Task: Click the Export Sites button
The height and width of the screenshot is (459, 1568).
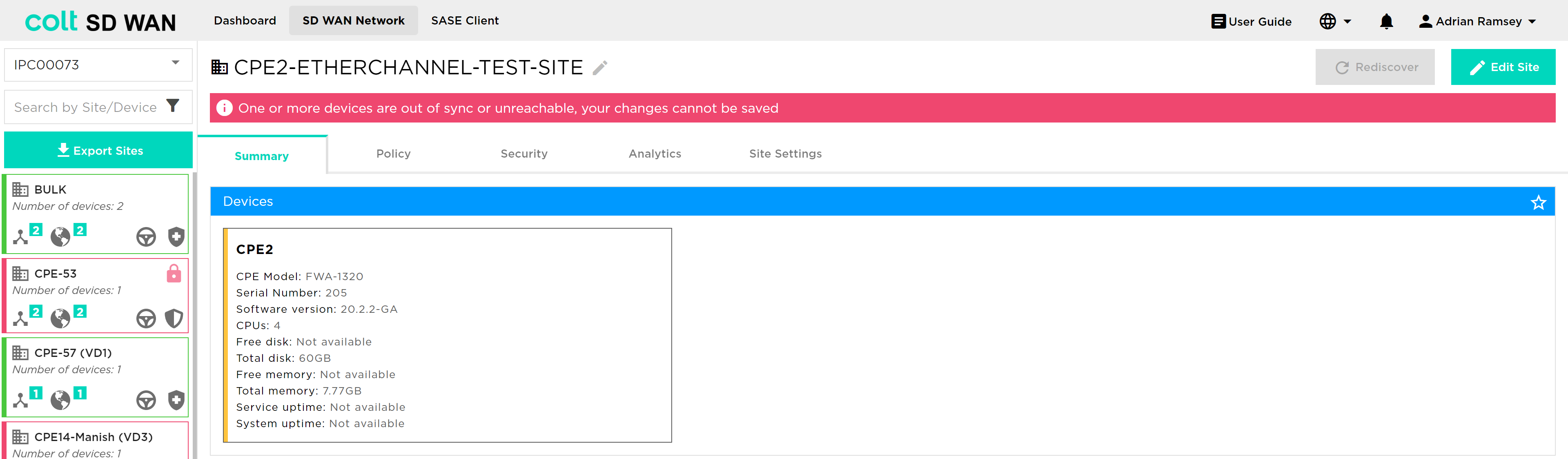Action: pos(98,150)
